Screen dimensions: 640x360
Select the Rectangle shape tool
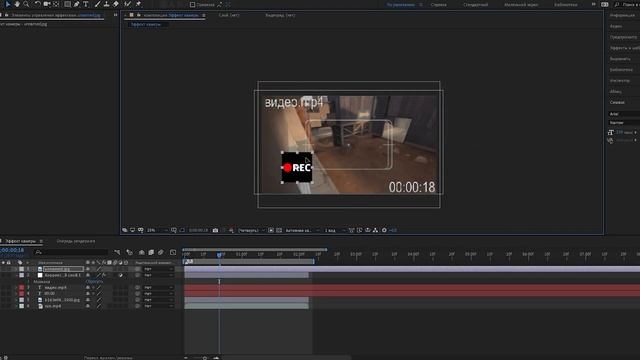(x=67, y=4)
